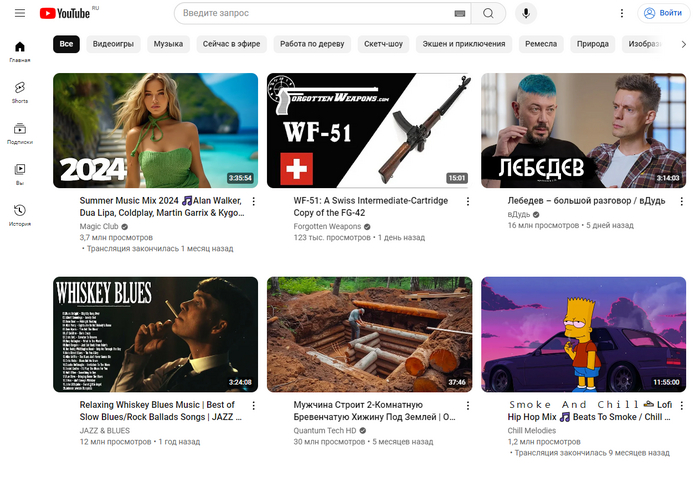Start voice search with the microphone
This screenshot has height=482, width=700.
526,13
